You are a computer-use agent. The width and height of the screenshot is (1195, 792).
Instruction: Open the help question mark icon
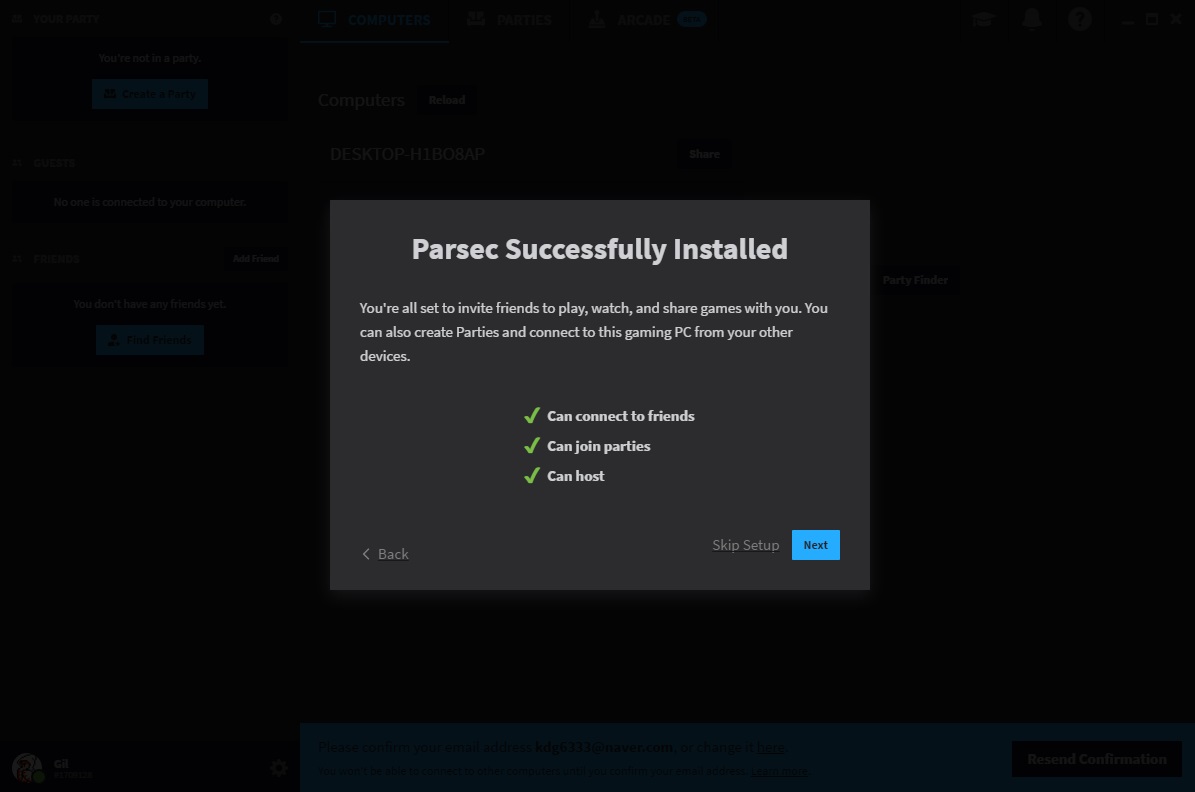tap(1079, 19)
